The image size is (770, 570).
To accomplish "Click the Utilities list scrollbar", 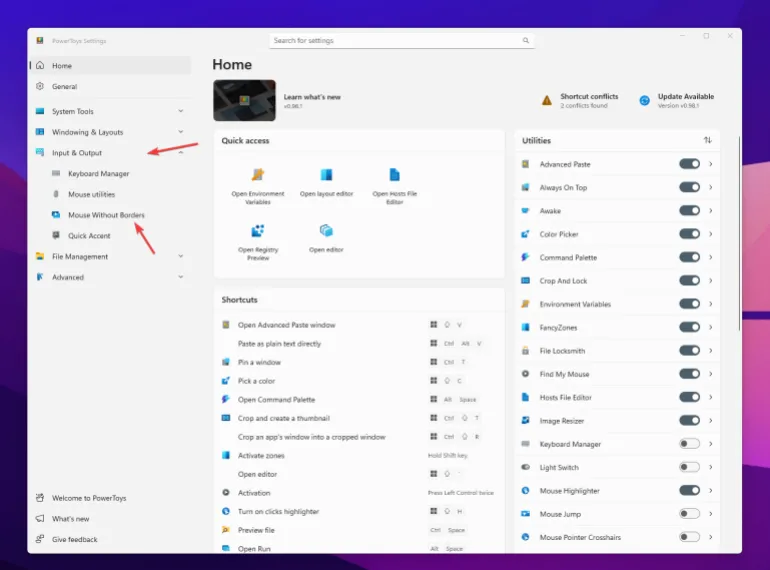I will 739,230.
